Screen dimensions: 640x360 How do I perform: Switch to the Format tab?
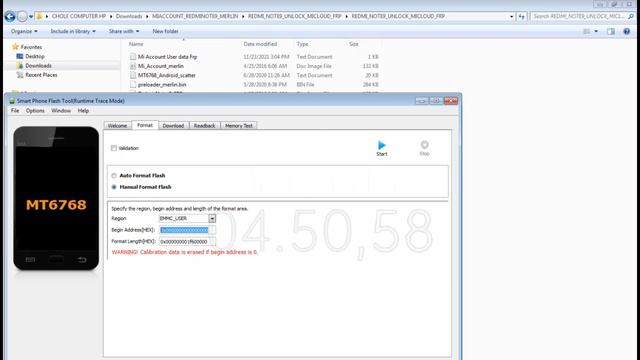pos(145,125)
